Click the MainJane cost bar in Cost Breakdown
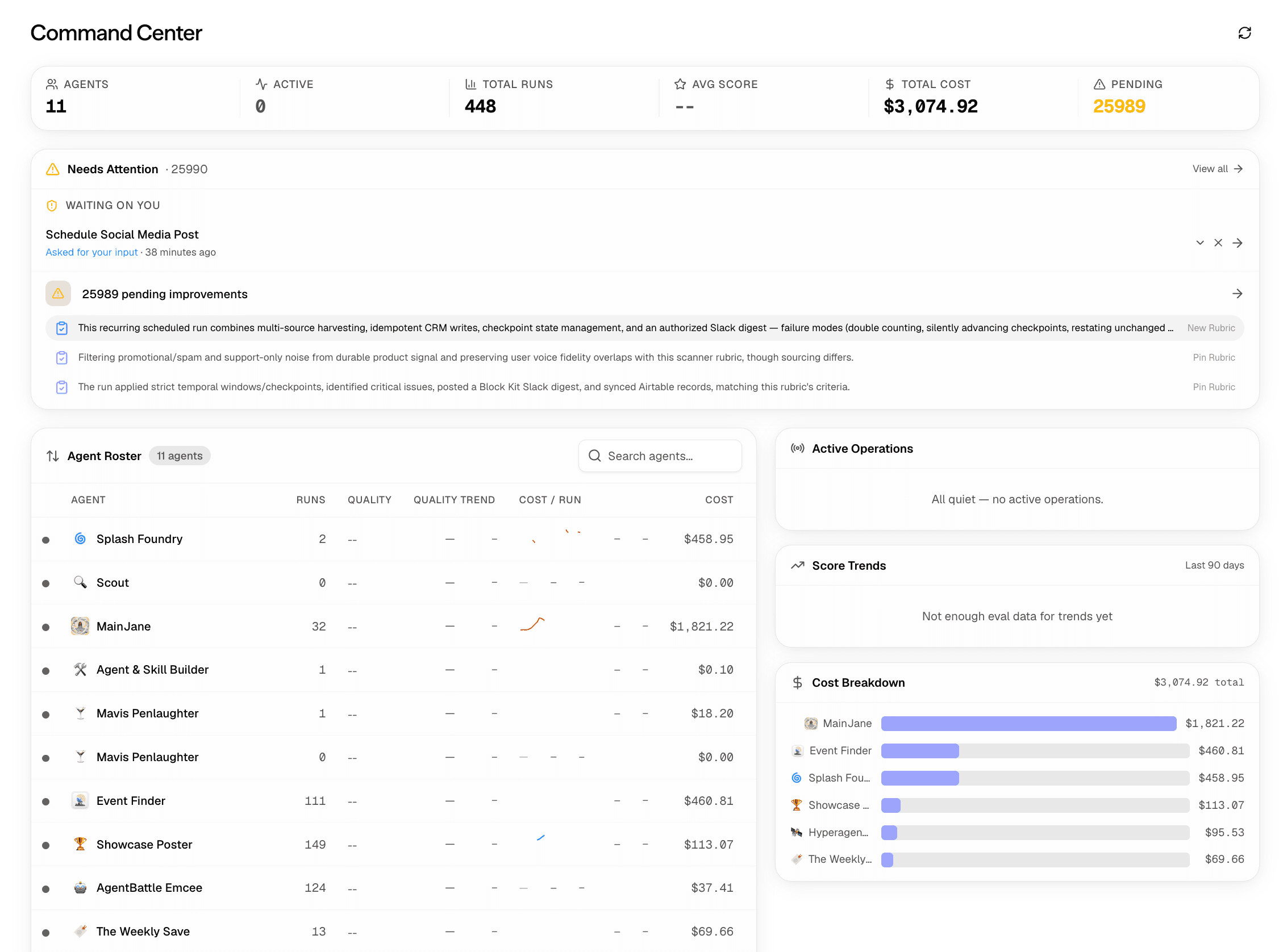Screen dimensions: 1283x952 tap(1028, 723)
